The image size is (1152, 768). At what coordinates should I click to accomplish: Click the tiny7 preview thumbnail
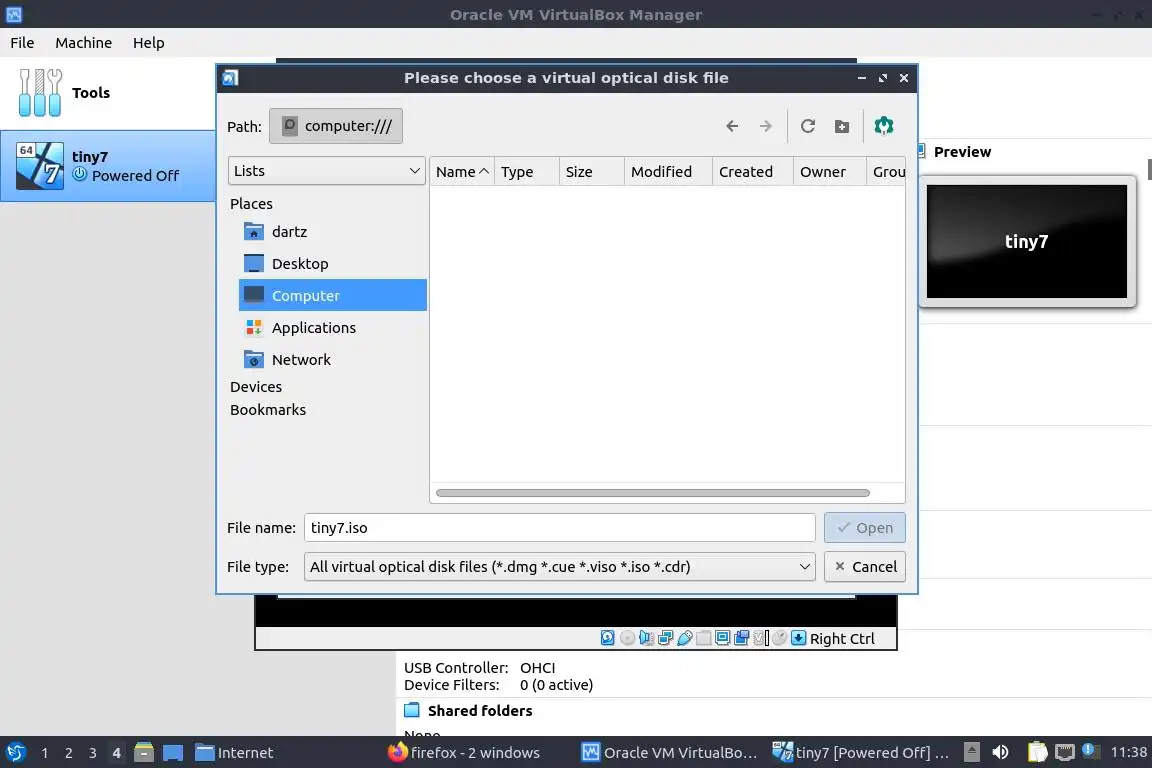click(x=1026, y=241)
